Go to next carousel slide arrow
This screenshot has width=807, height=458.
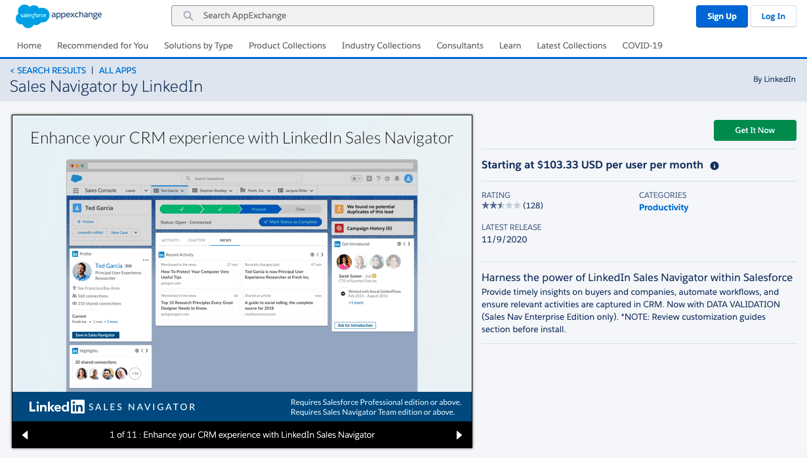[459, 435]
